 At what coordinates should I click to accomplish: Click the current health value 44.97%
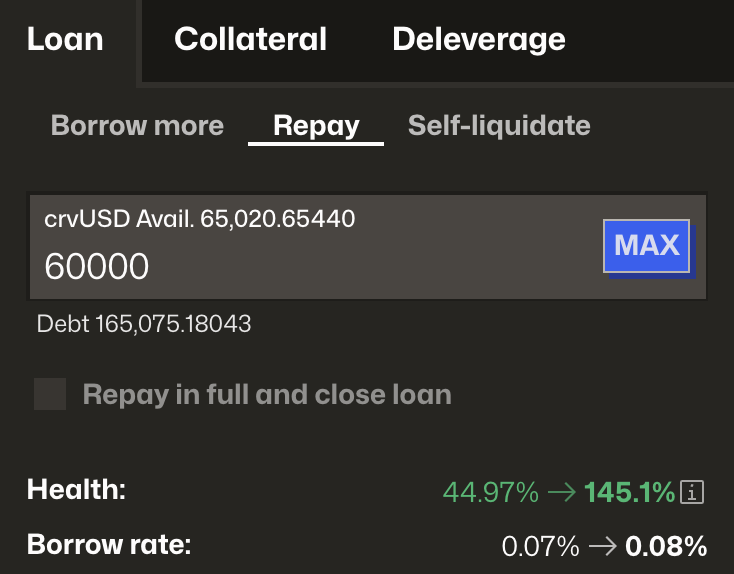pyautogui.click(x=490, y=492)
